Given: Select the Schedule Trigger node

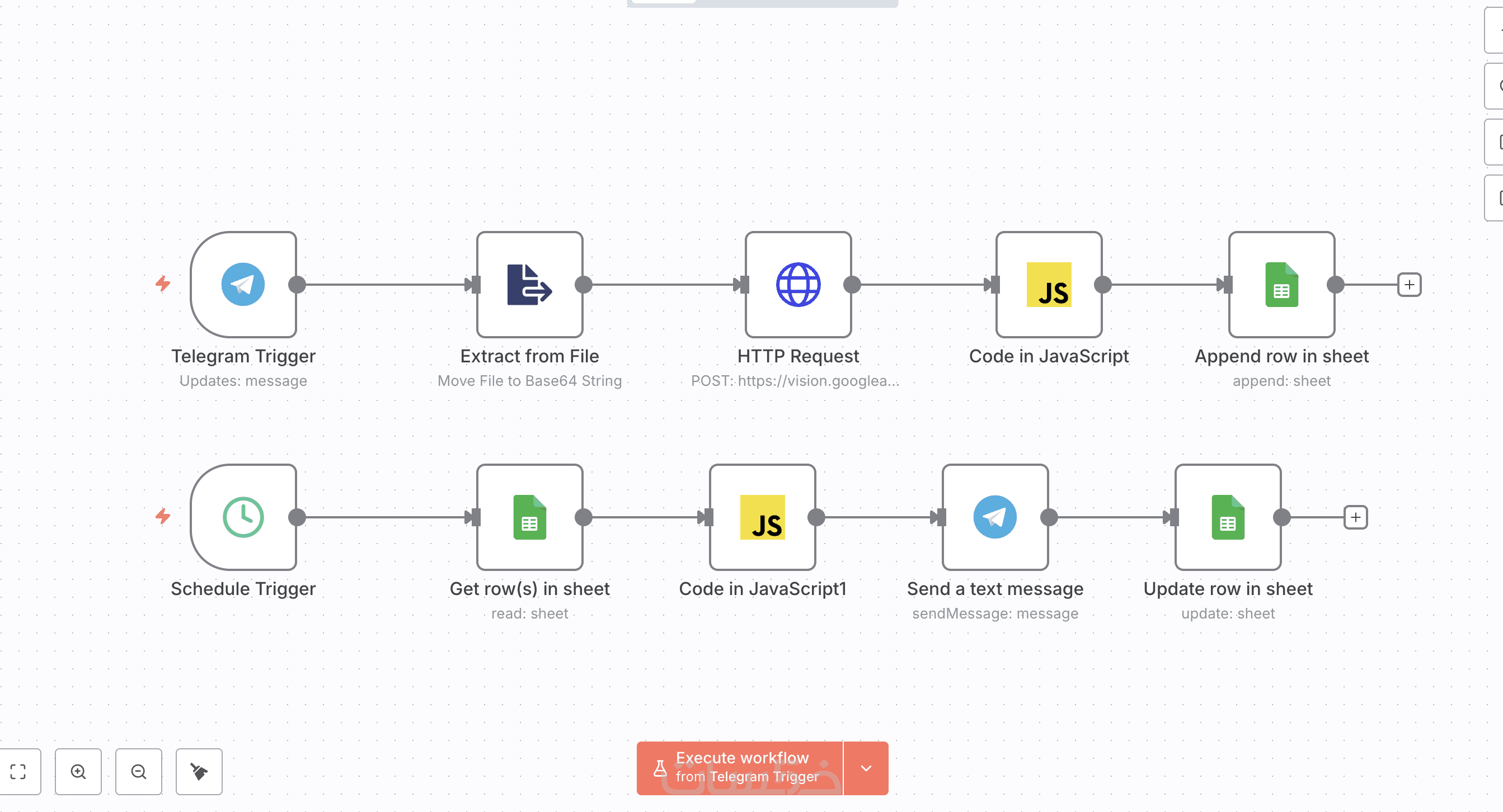Looking at the screenshot, I should [x=243, y=517].
